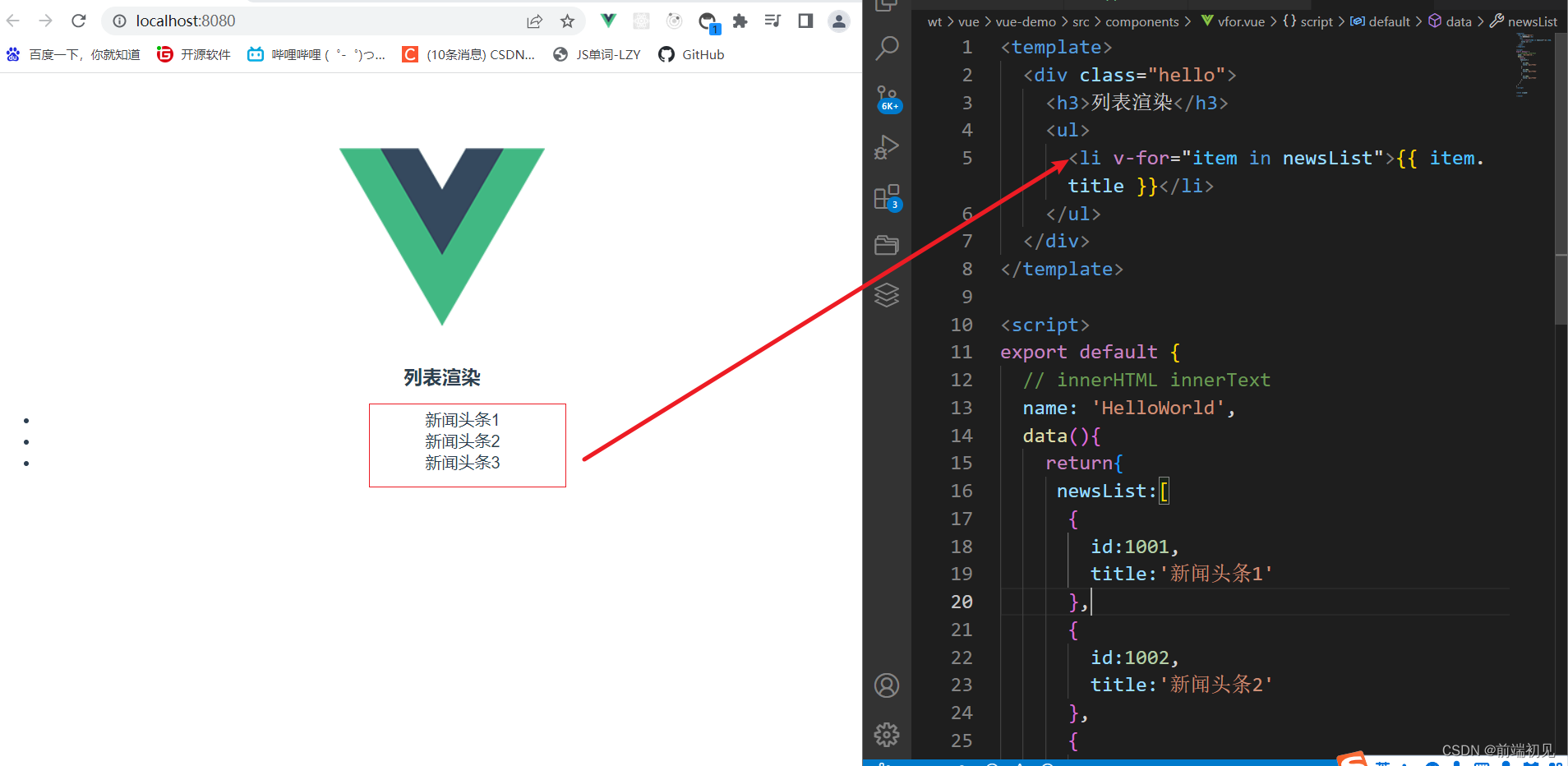This screenshot has width=1568, height=766.
Task: Open VS Code Run and Debug panel
Action: pyautogui.click(x=887, y=147)
